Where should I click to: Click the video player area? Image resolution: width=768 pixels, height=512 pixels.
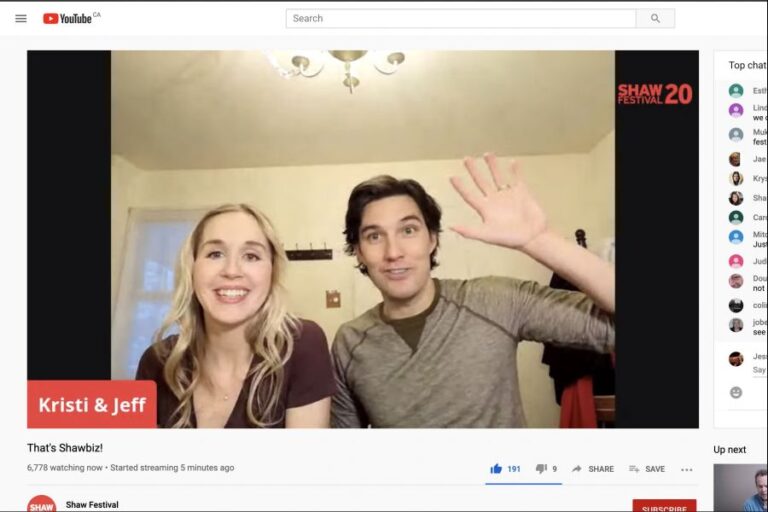click(362, 239)
